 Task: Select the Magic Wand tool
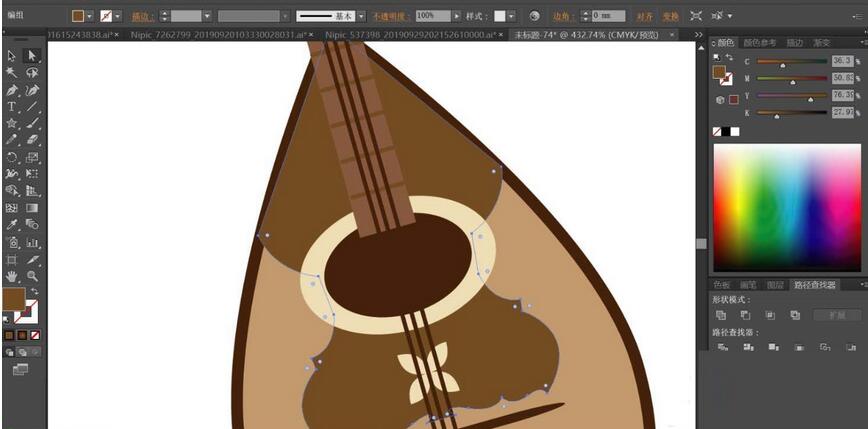click(x=12, y=73)
